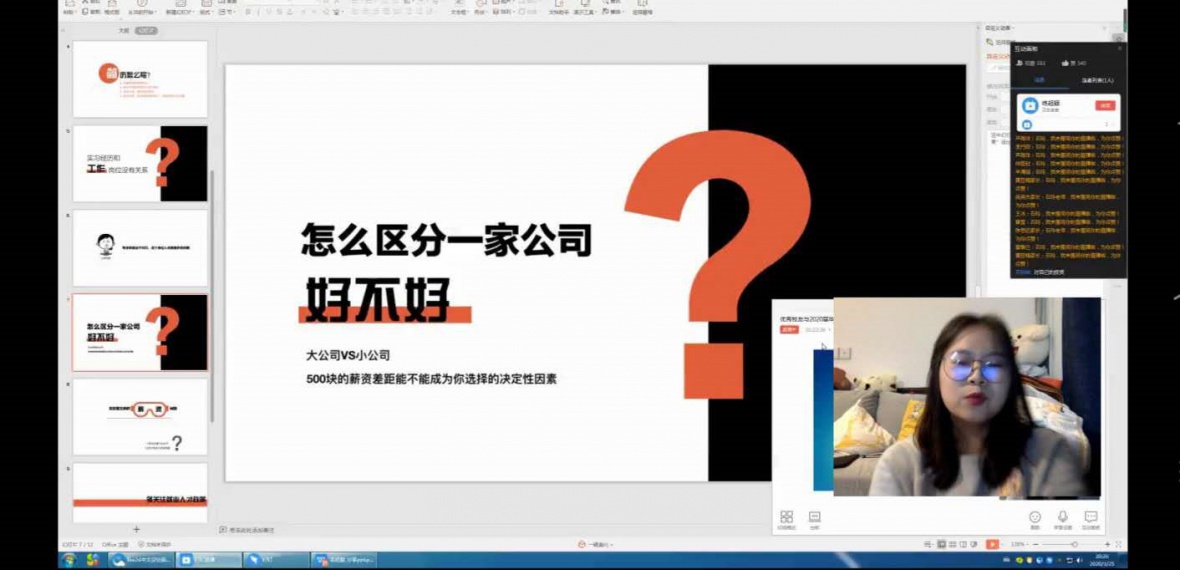Select the Outline tab in slide panel
The width and height of the screenshot is (1180, 570).
[x=123, y=31]
